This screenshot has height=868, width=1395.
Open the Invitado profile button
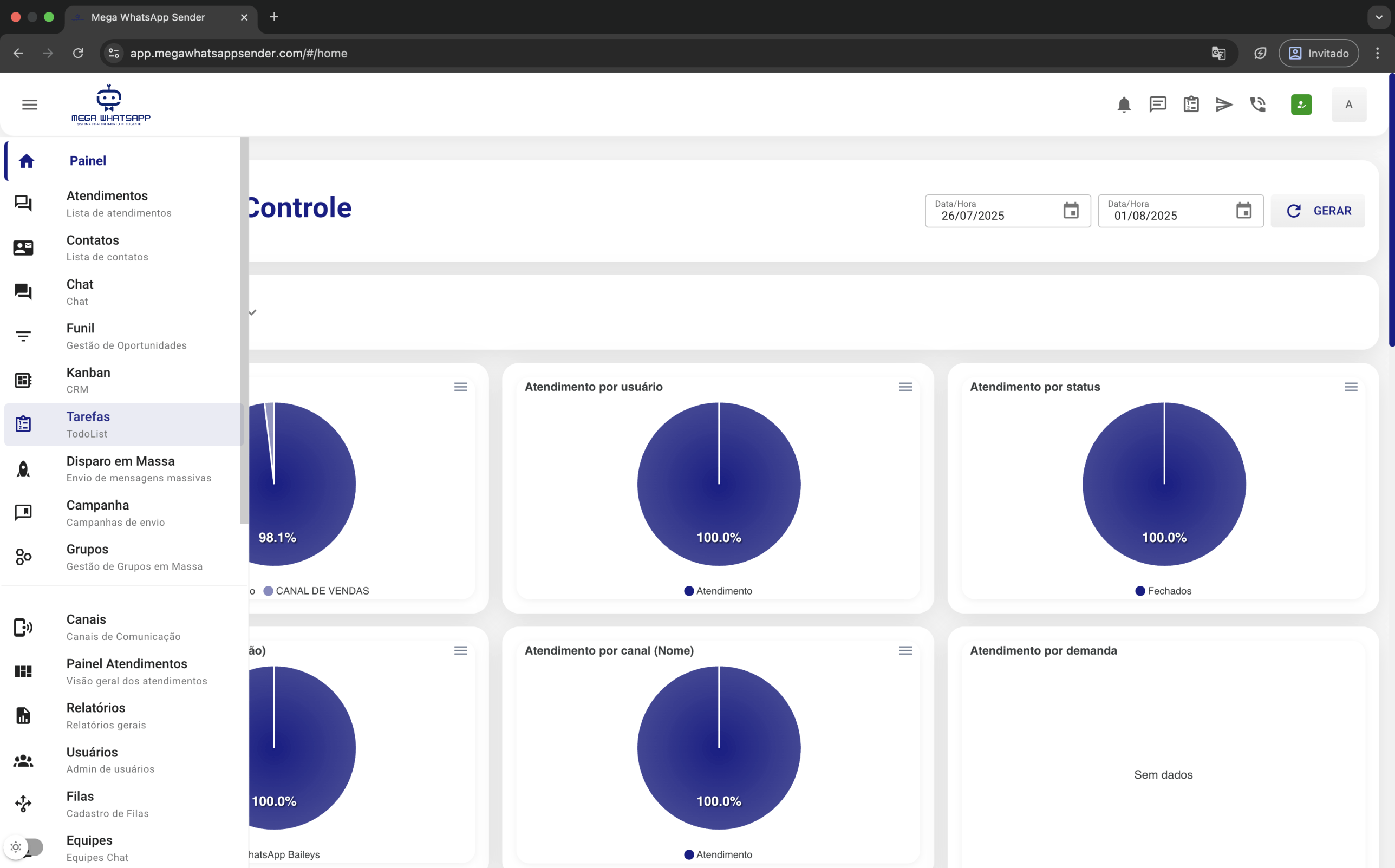1318,53
